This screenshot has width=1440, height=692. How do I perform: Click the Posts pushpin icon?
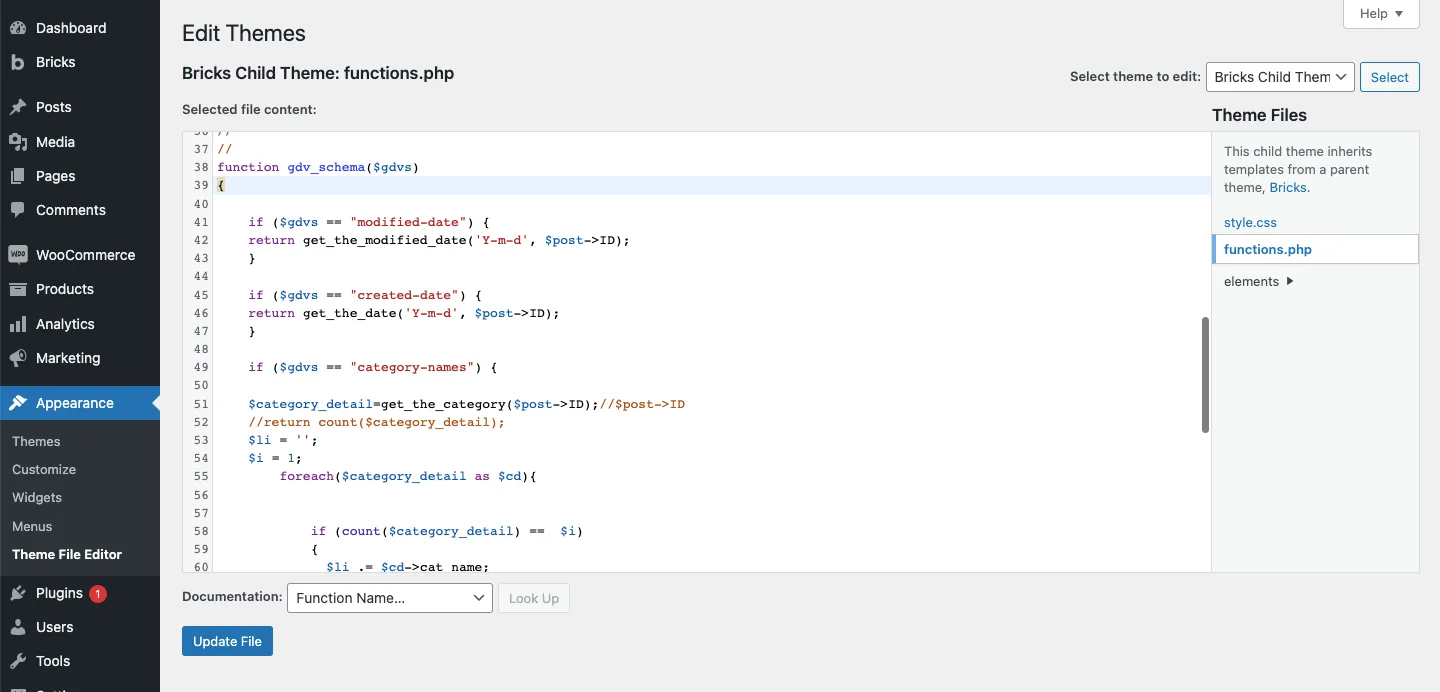pos(17,107)
